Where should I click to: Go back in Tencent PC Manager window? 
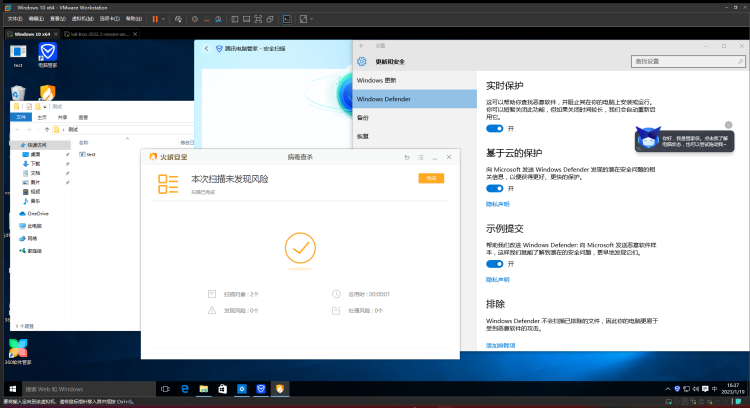point(207,48)
